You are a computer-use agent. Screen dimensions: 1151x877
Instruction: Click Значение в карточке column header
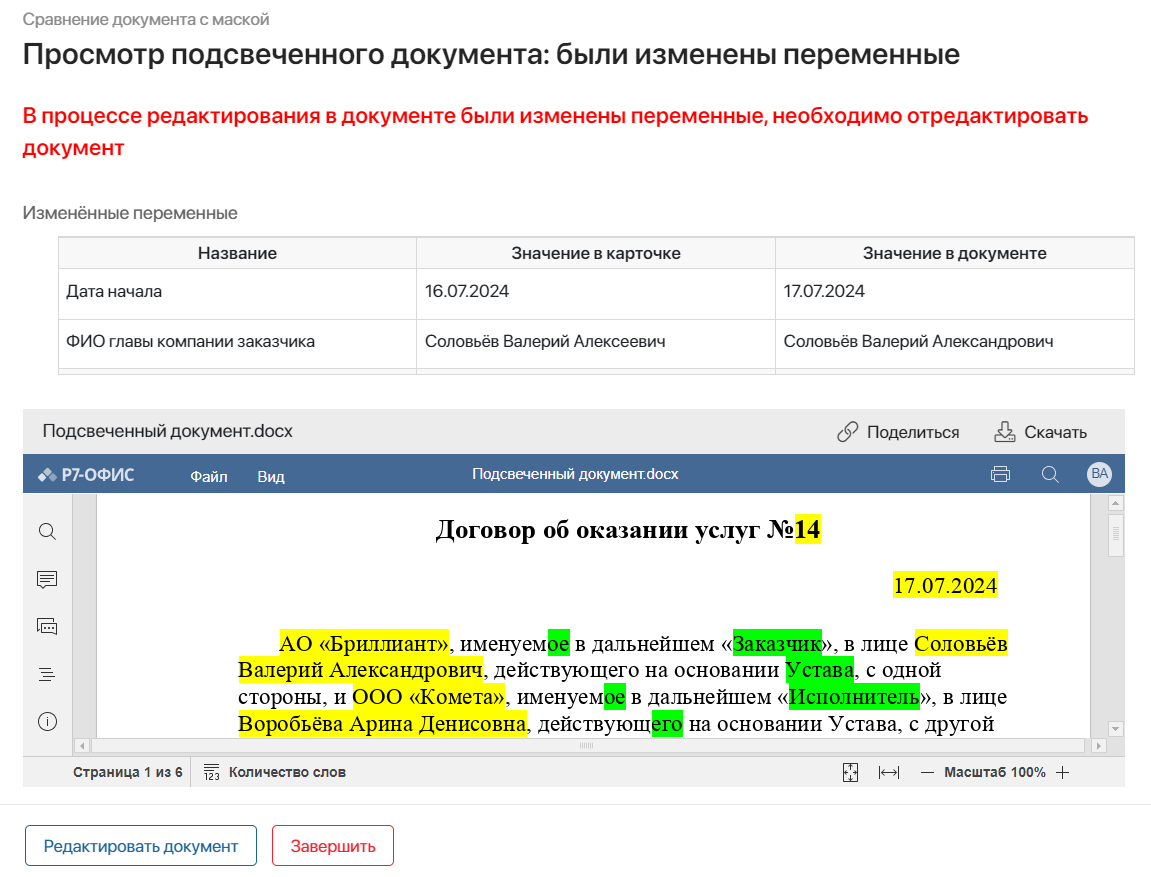pos(595,253)
